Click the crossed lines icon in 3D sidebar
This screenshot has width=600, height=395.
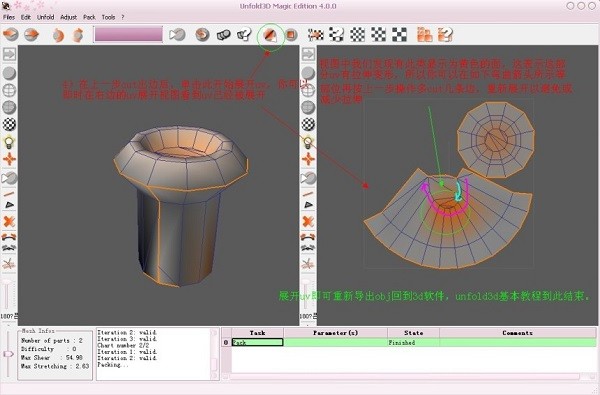point(9,264)
